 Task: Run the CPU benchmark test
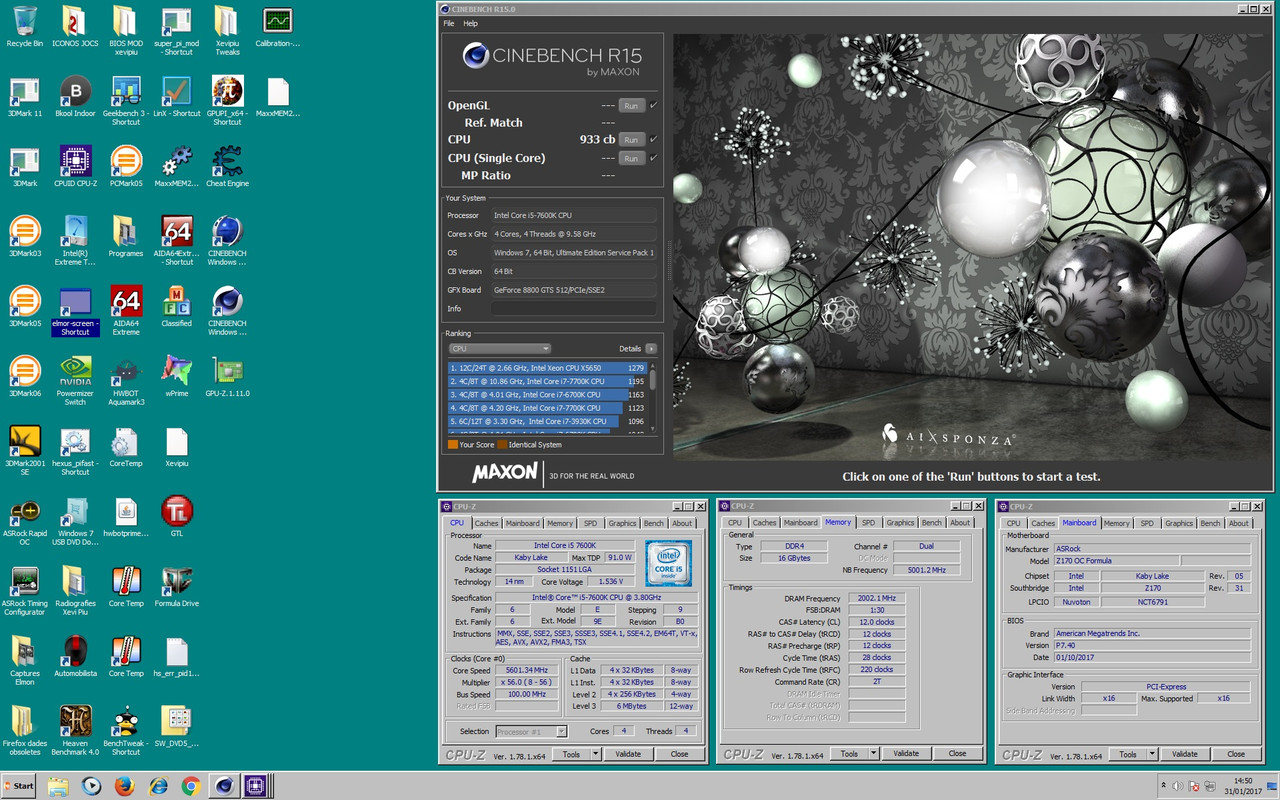[x=630, y=139]
